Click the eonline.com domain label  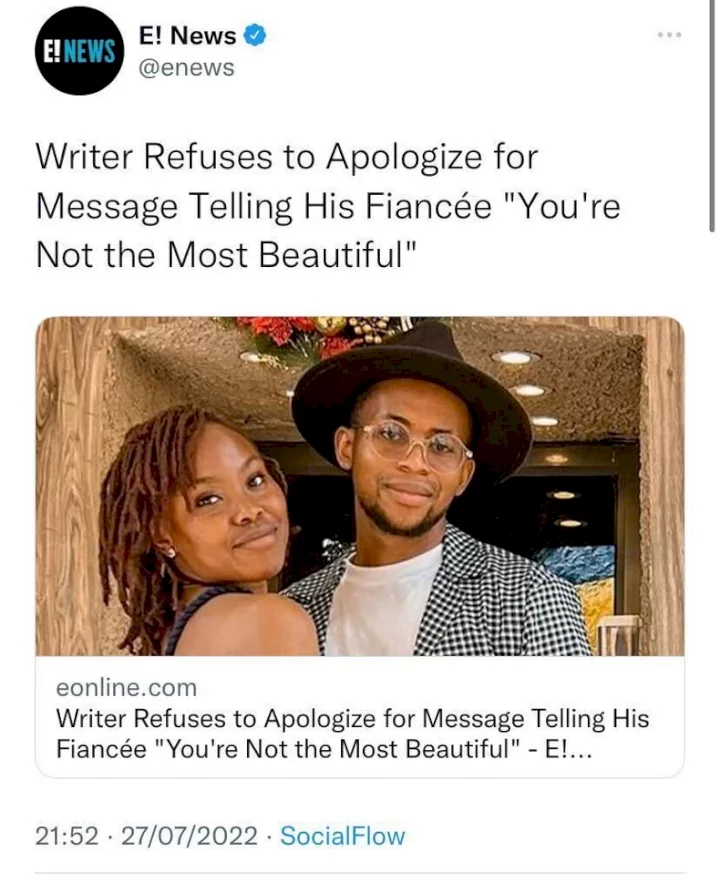tap(126, 688)
